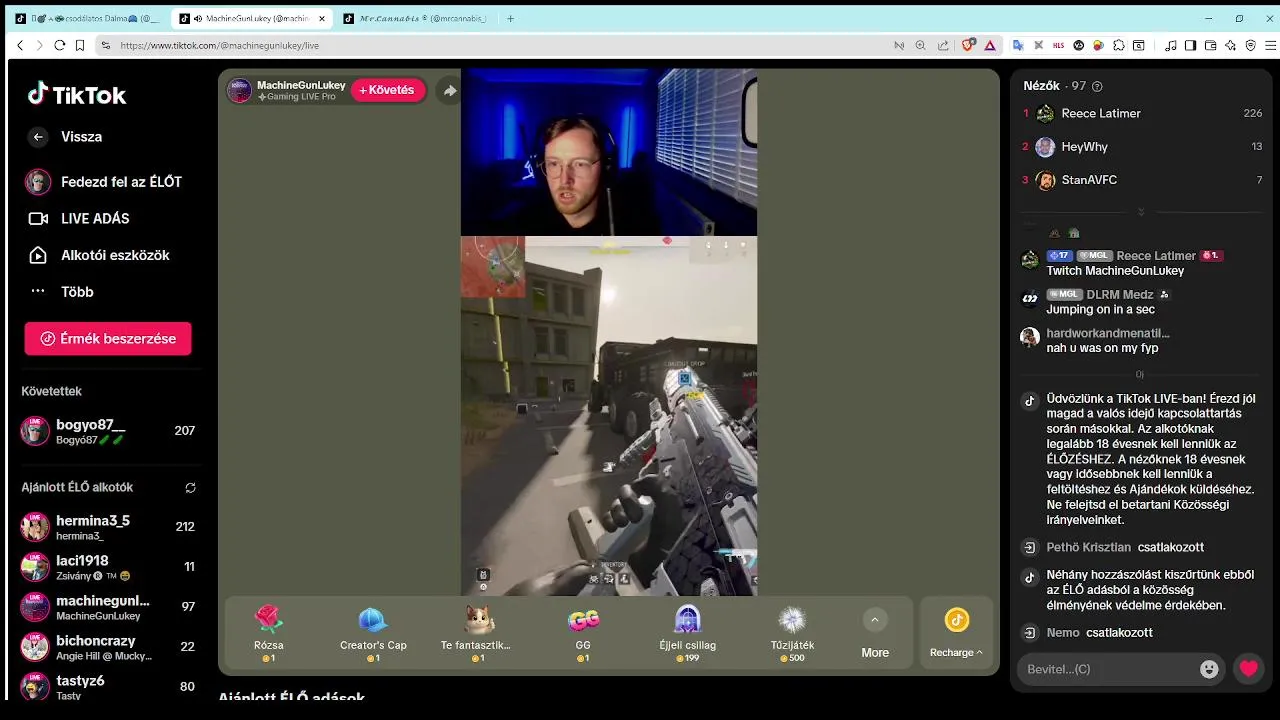
Task: Open the HLS extension icon
Action: (x=1059, y=45)
